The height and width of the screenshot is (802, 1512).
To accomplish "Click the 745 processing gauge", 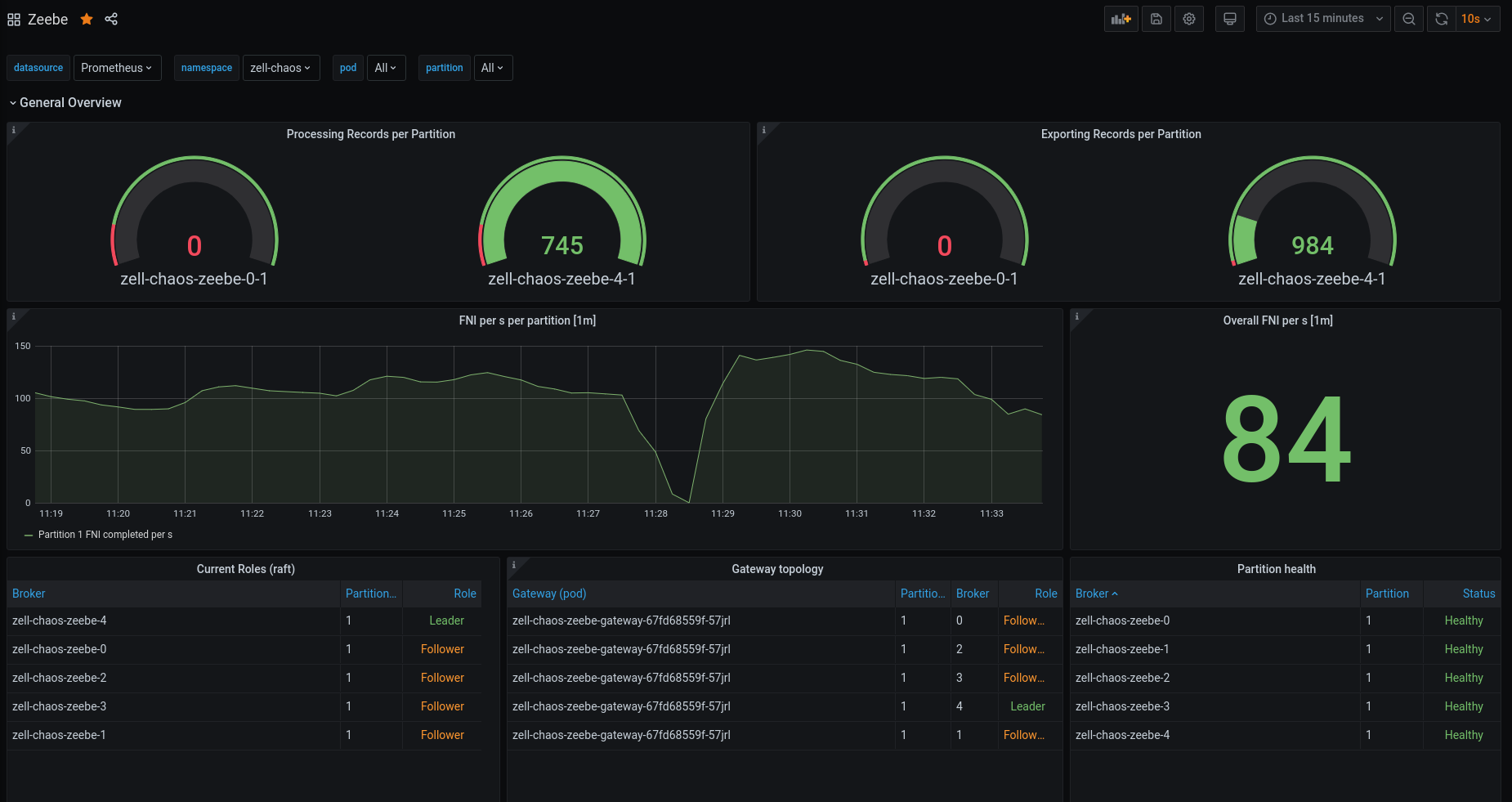I will click(x=562, y=213).
